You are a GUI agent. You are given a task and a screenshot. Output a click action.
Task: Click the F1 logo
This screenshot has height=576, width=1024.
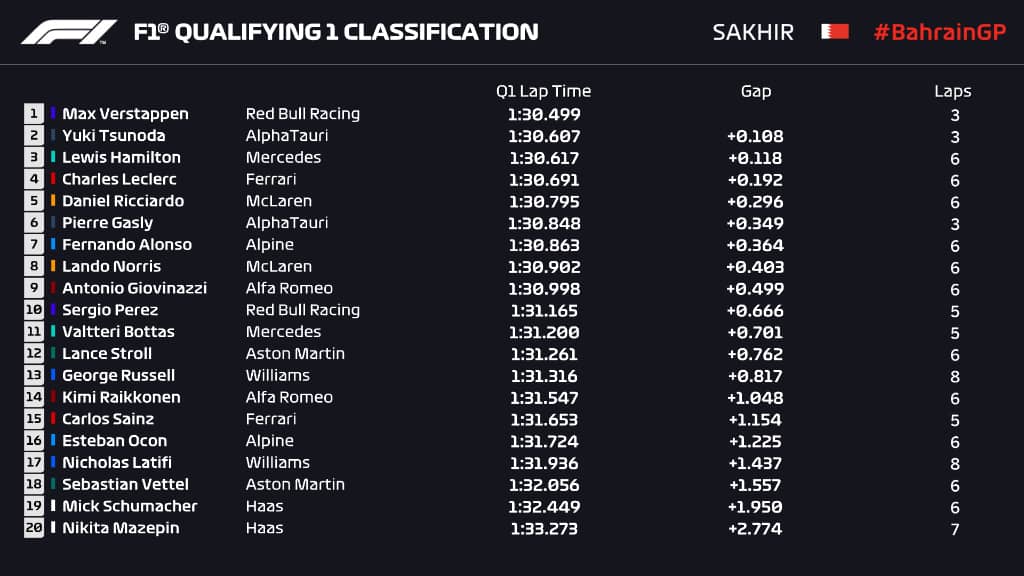tap(69, 32)
